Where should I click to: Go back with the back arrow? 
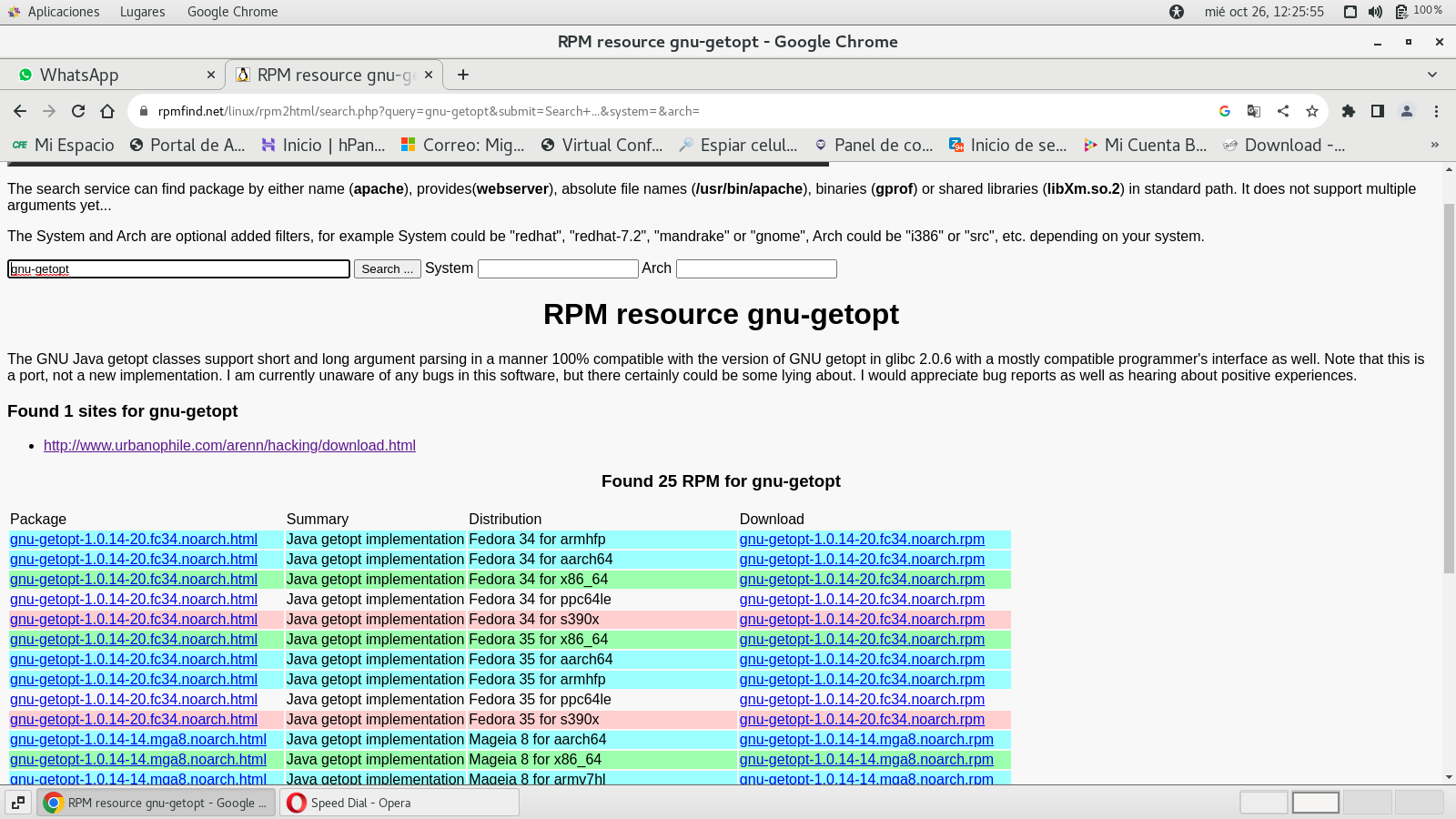tap(20, 111)
